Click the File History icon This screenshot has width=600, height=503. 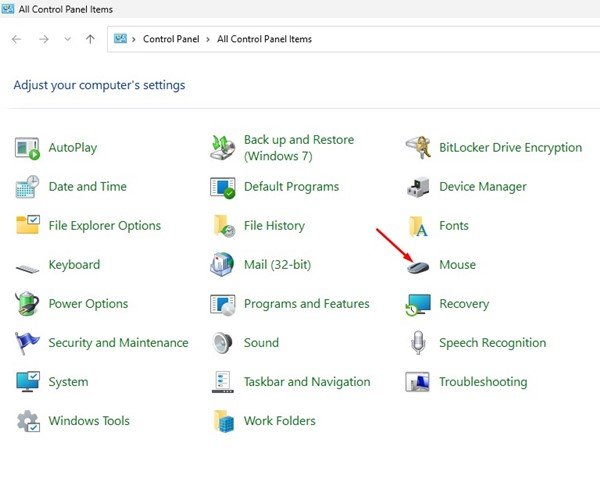pos(224,226)
